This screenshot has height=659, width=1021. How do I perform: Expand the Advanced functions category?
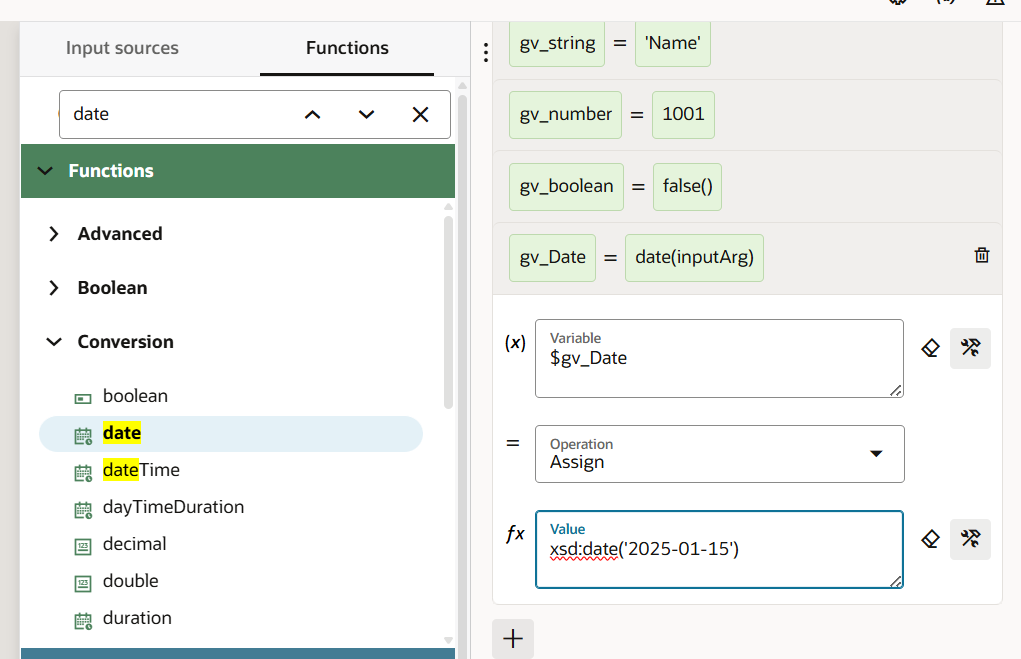tap(54, 234)
